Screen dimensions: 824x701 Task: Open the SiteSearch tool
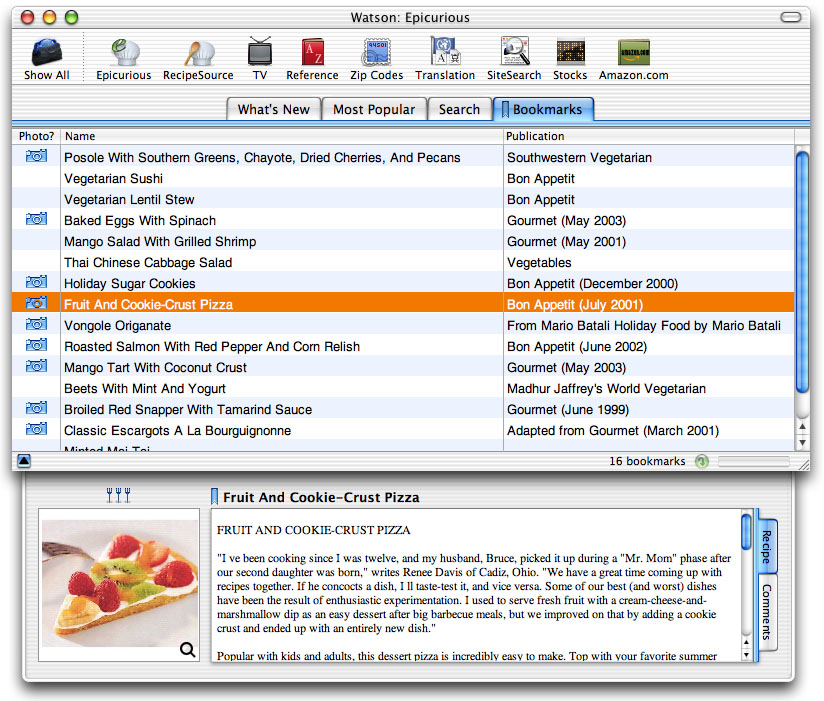pos(514,59)
